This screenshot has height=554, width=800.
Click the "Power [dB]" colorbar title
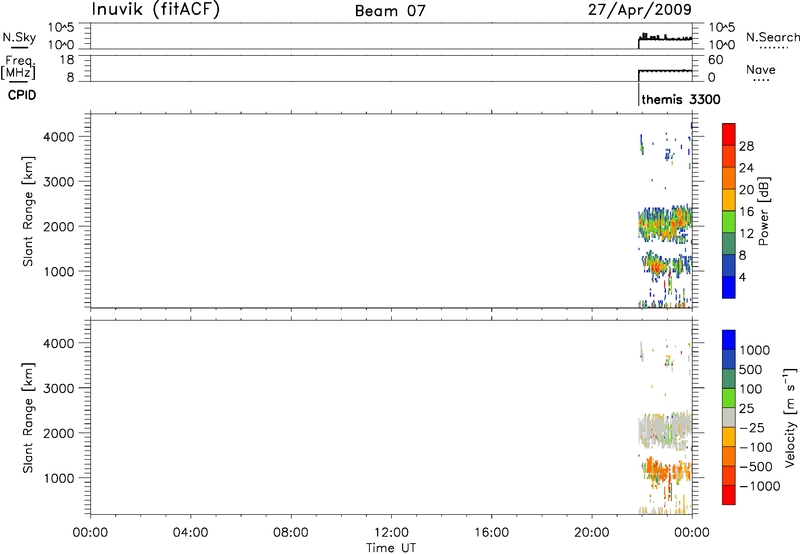pyautogui.click(x=763, y=211)
